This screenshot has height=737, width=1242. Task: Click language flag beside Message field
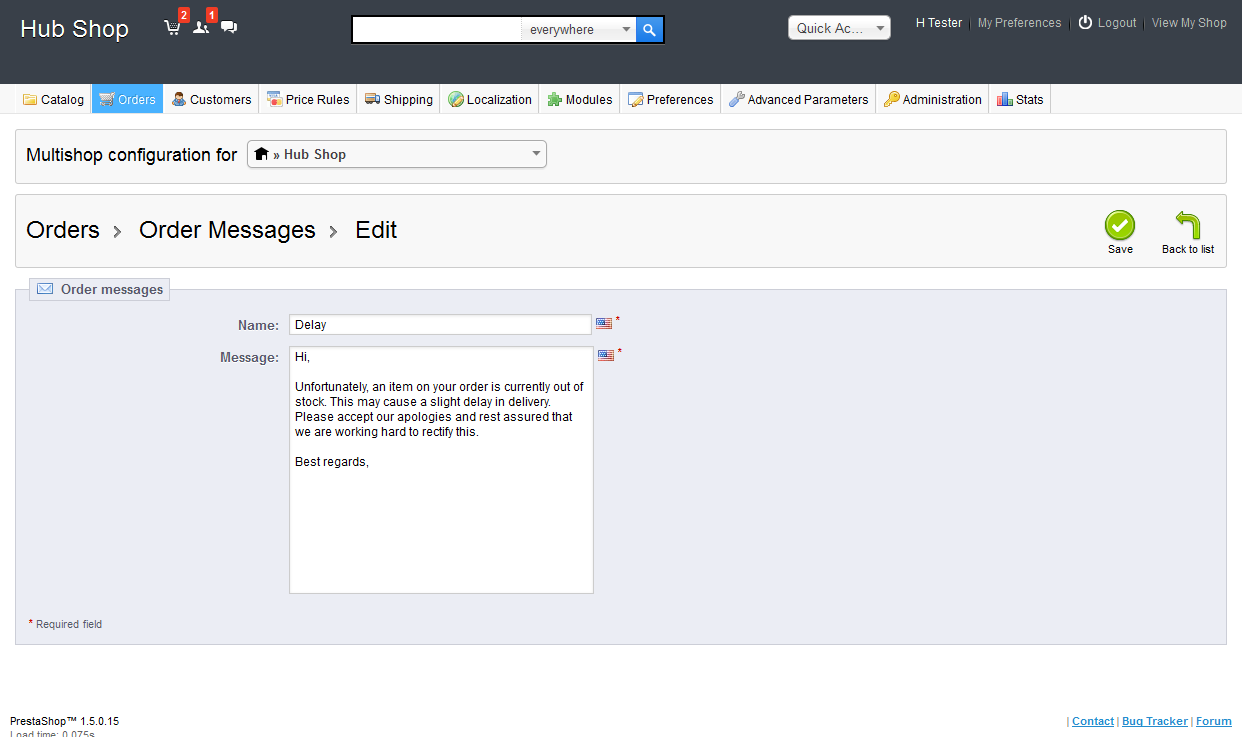[x=606, y=356]
